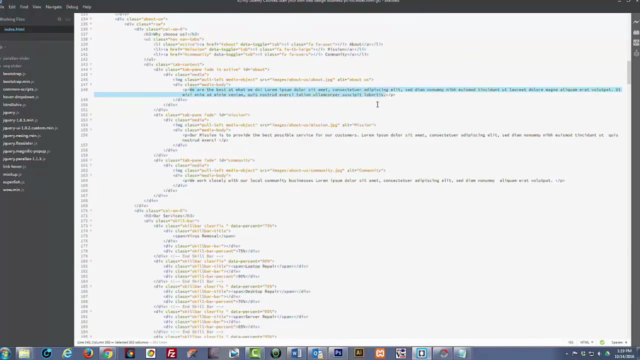Collapse code fold at line 138
The width and height of the screenshot is (640, 360).
pyautogui.click(x=91, y=39)
